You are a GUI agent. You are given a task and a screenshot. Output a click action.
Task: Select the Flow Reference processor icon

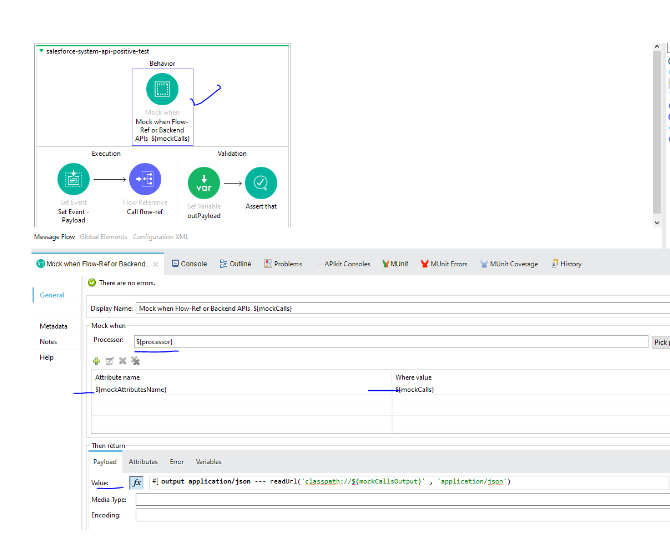(x=145, y=179)
